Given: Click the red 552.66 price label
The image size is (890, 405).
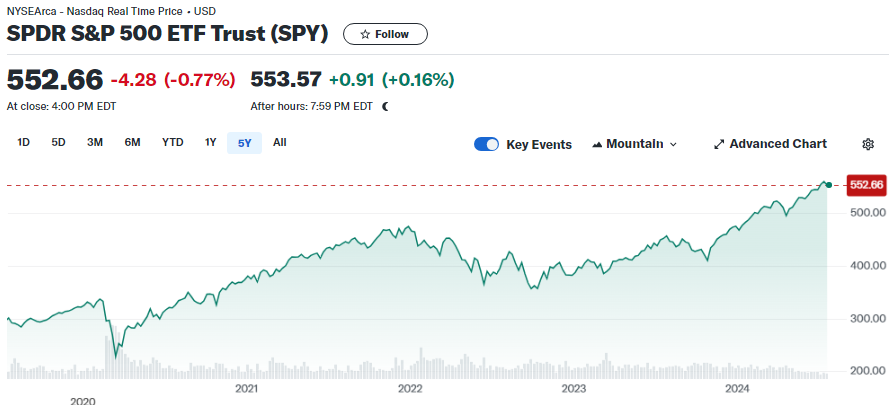Looking at the screenshot, I should tap(866, 185).
